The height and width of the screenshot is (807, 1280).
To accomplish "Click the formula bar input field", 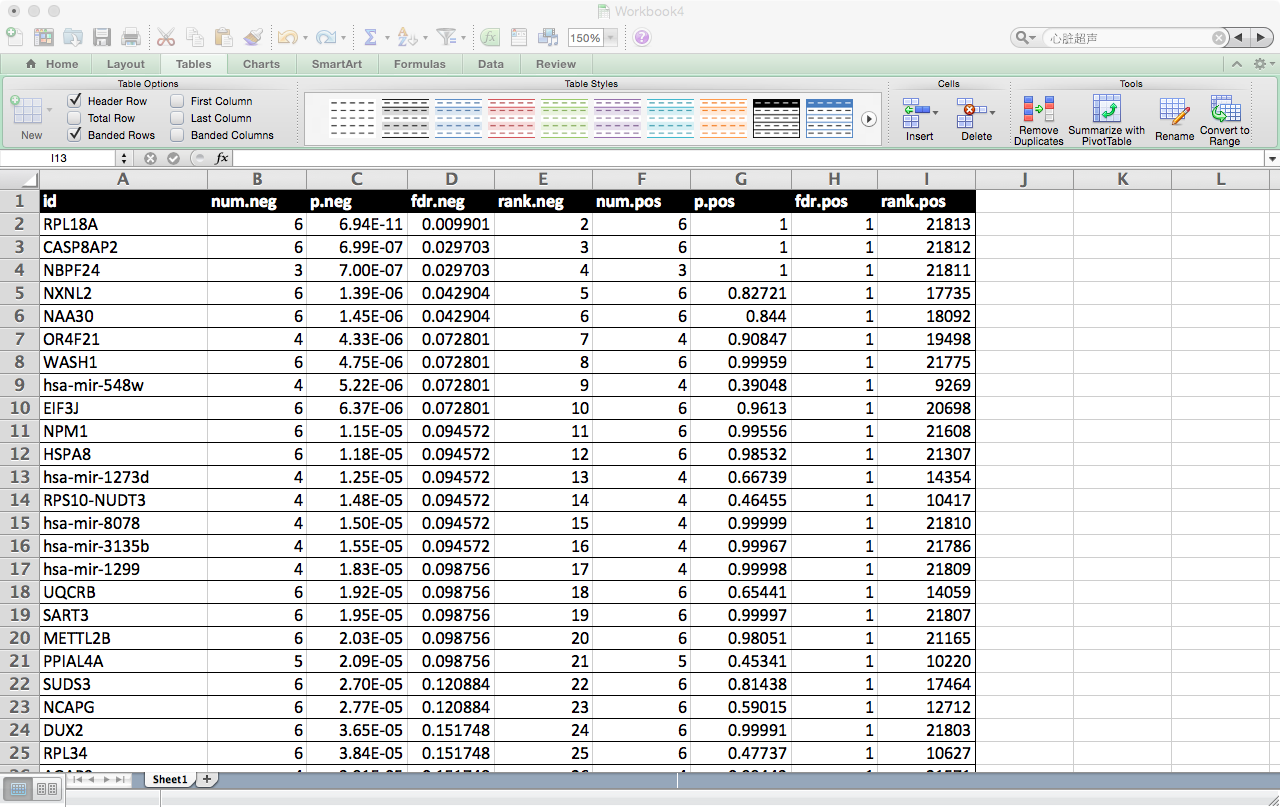I will (750, 158).
